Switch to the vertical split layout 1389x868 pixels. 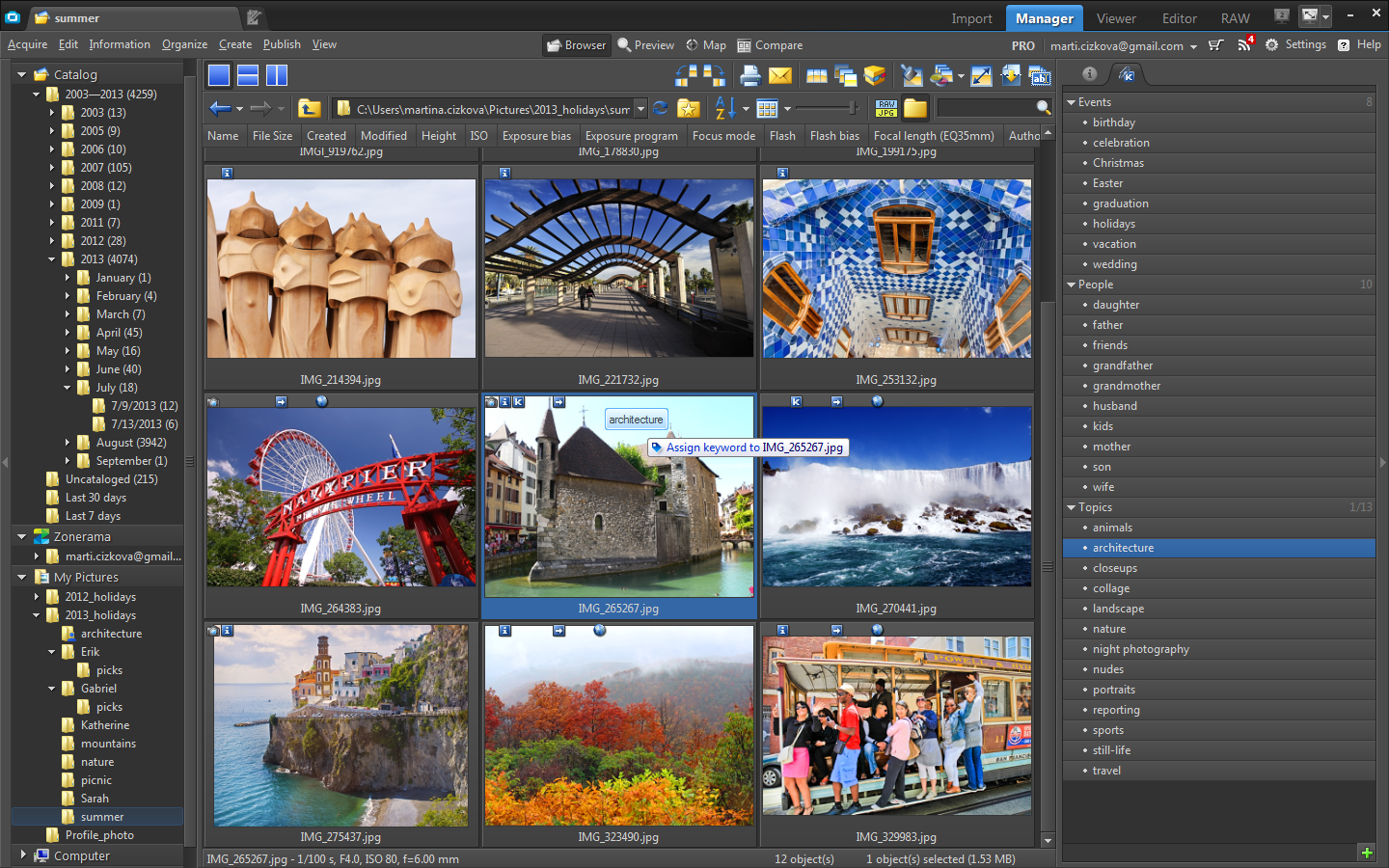[x=277, y=75]
